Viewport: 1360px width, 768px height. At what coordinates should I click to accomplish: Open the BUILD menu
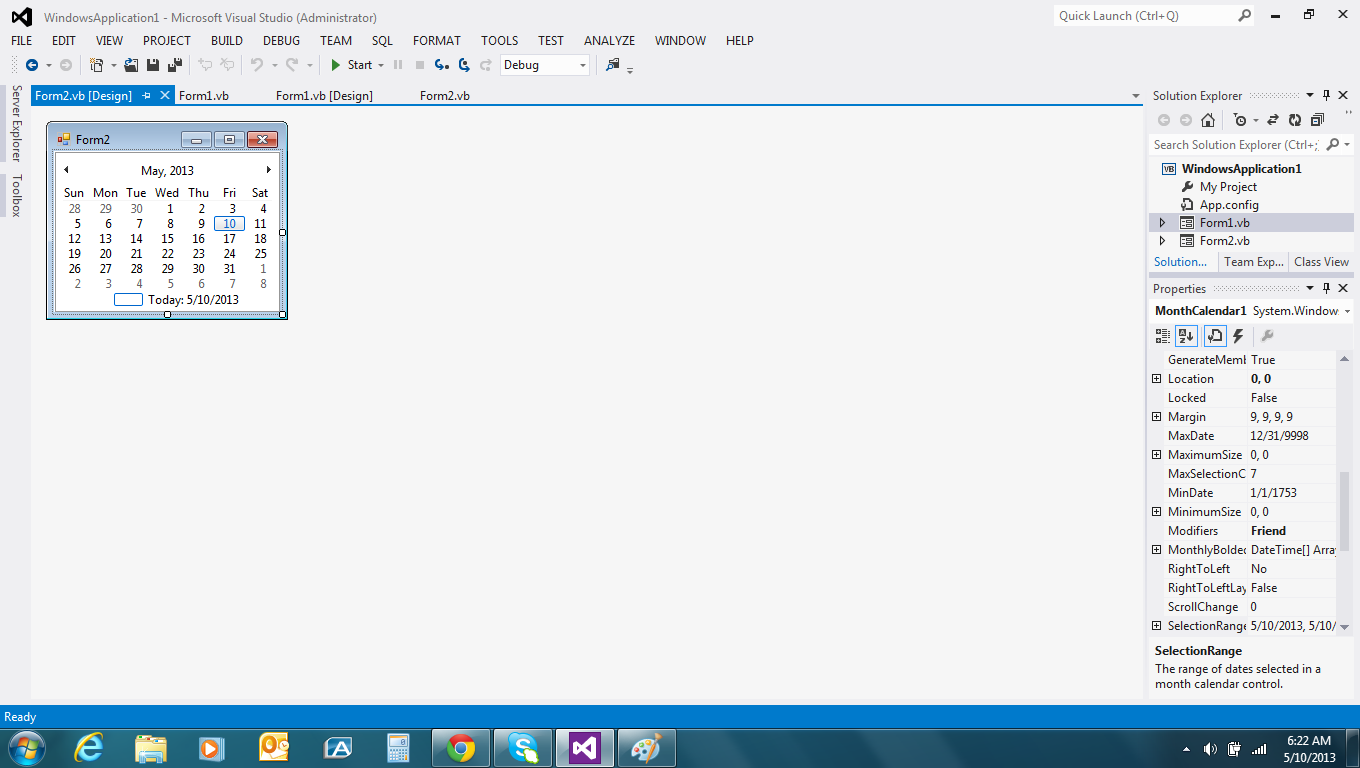227,41
